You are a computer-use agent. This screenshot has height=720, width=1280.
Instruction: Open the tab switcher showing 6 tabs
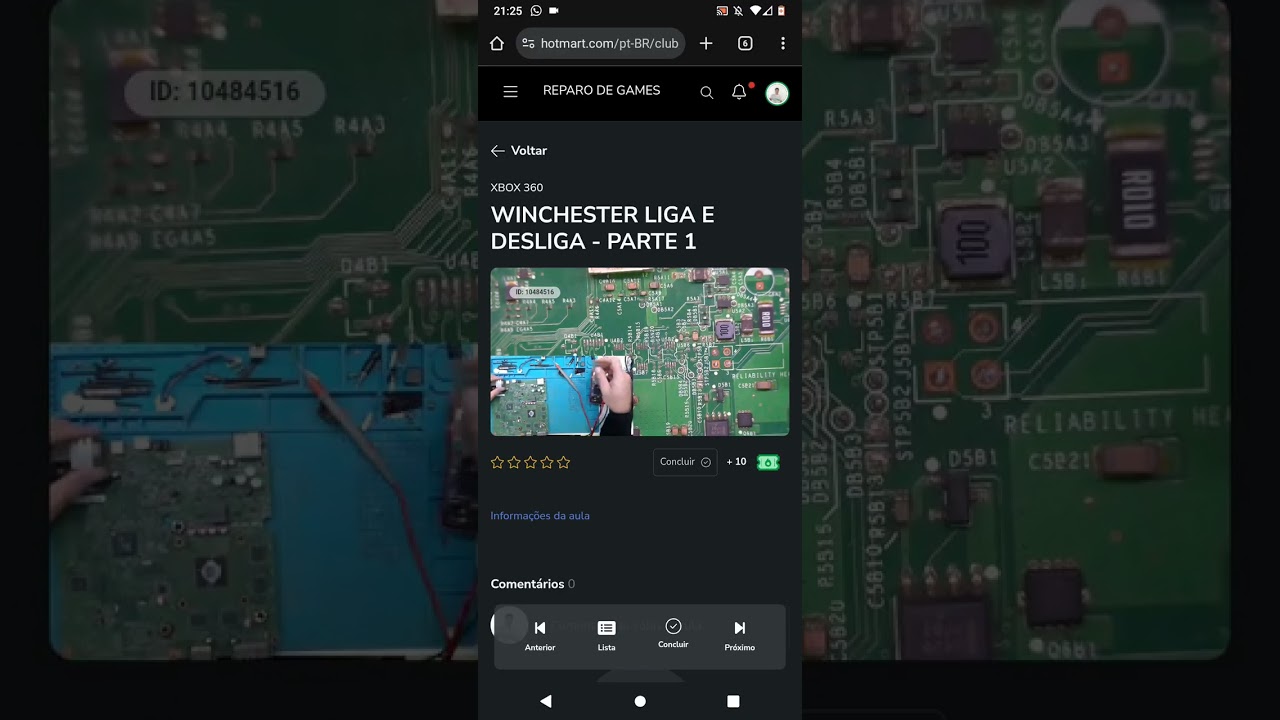point(745,43)
